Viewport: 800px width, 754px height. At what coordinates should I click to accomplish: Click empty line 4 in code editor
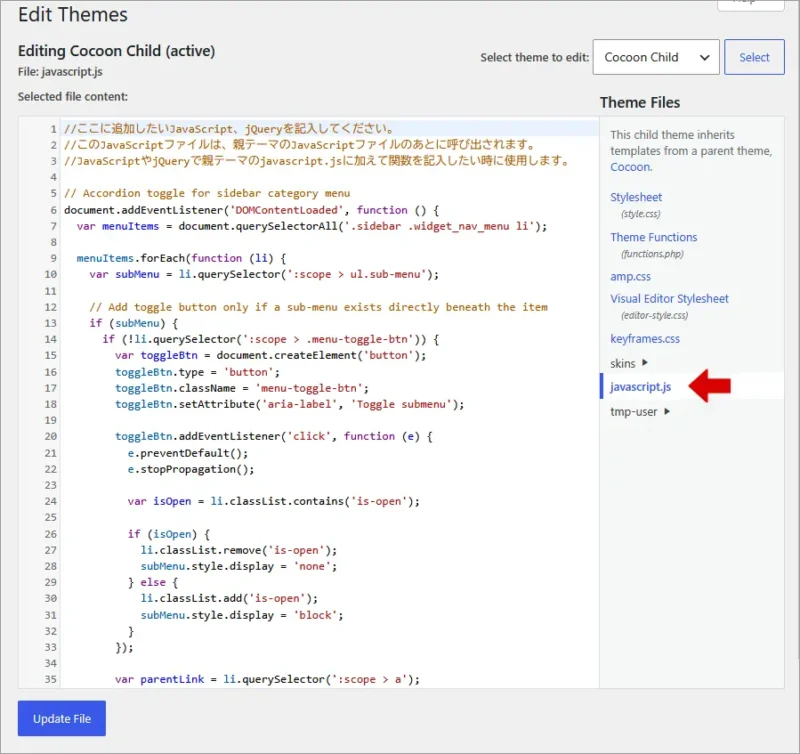coord(329,177)
